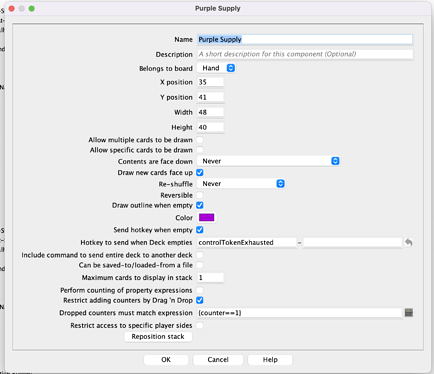
Task: Toggle the Reversible checkbox
Action: [200, 195]
